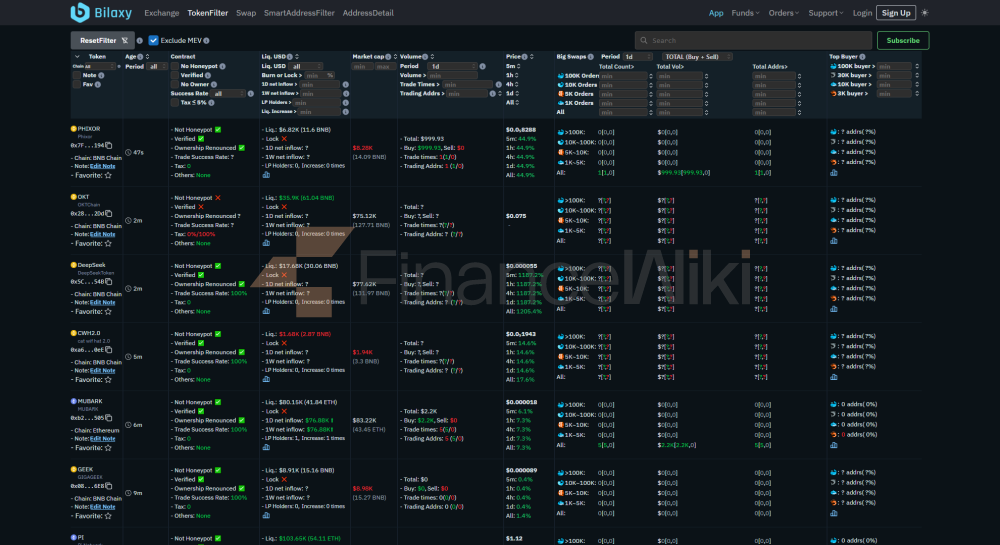
Task: Expand the Support menu
Action: (825, 13)
